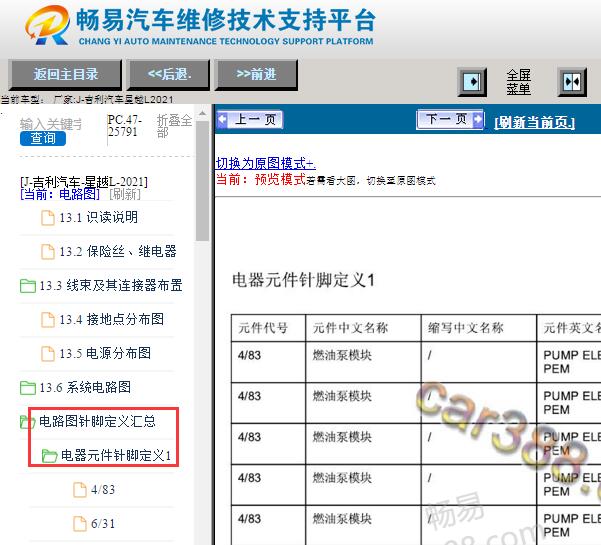Go to previous page with 上一页
This screenshot has height=545, width=601.
point(250,120)
